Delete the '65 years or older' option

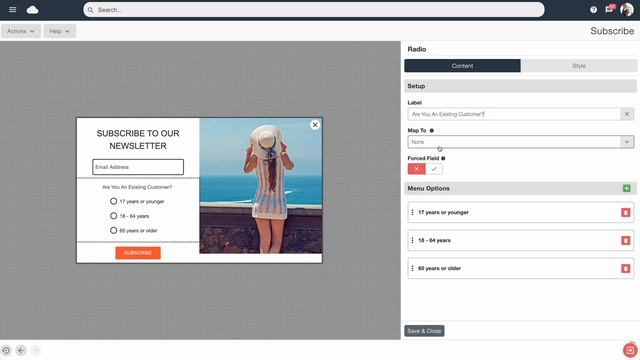[x=625, y=268]
